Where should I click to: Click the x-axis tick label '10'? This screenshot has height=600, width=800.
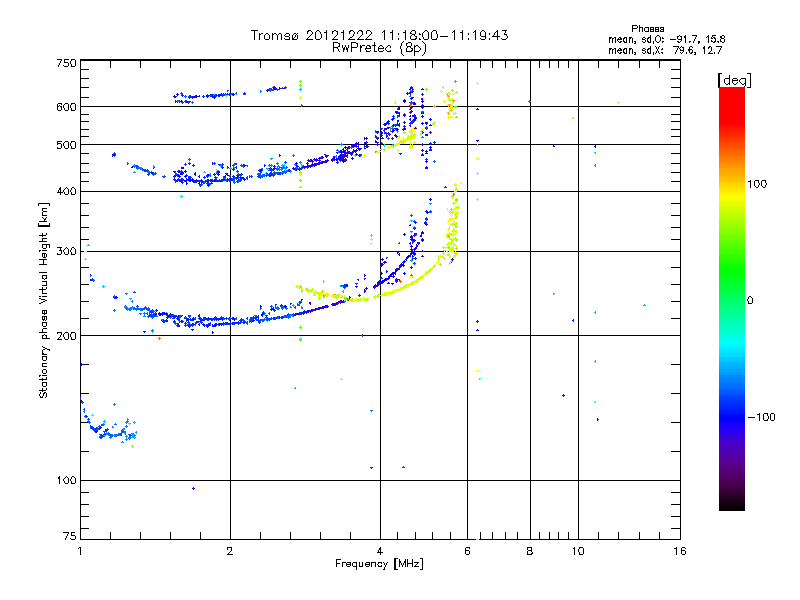point(578,551)
